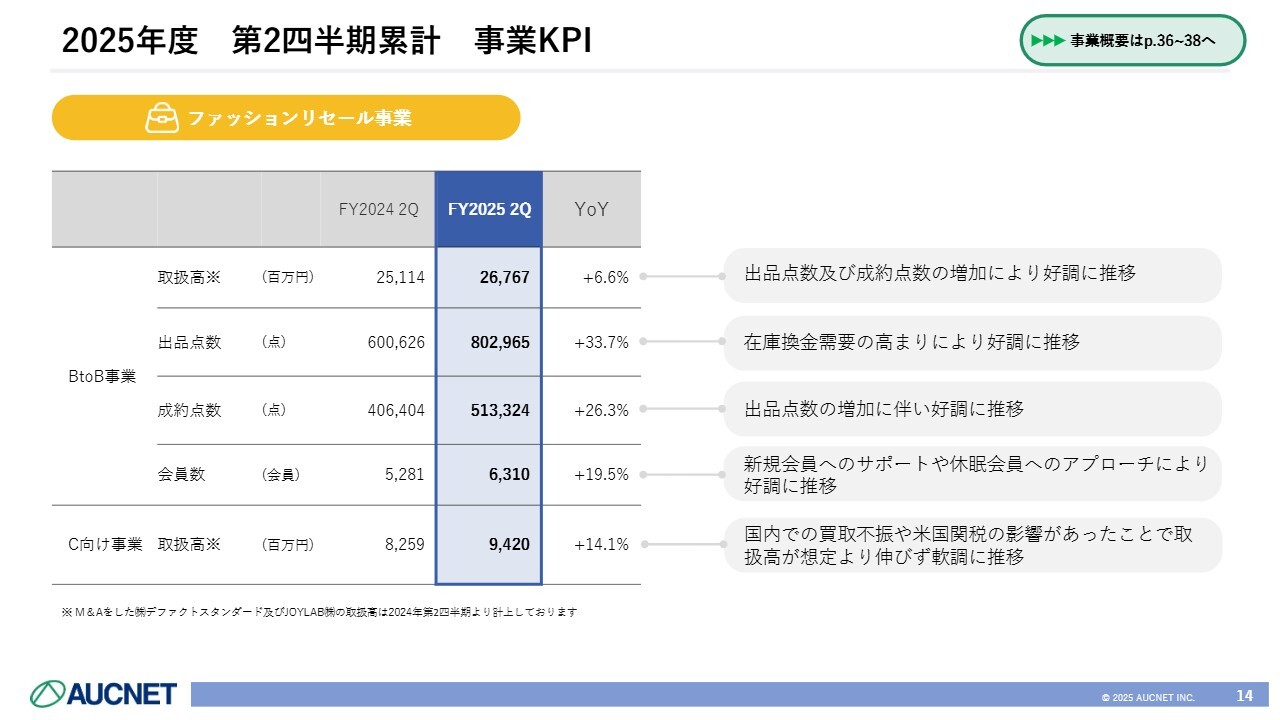This screenshot has height=720, width=1280.
Task: Select the FY2024 2Q column header
Action: pyautogui.click(x=378, y=209)
